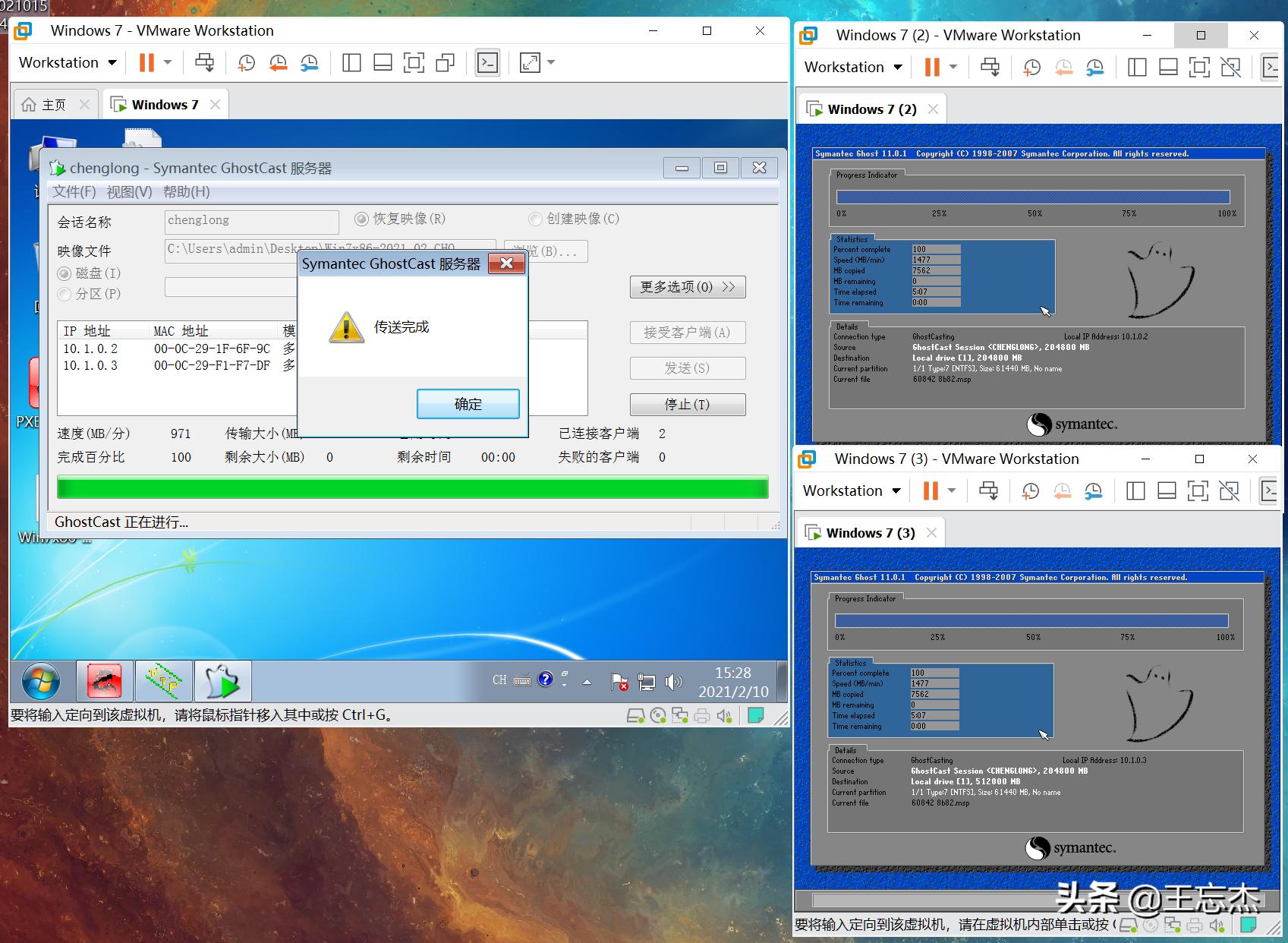Expand the pause button dropdown arrow

(168, 62)
